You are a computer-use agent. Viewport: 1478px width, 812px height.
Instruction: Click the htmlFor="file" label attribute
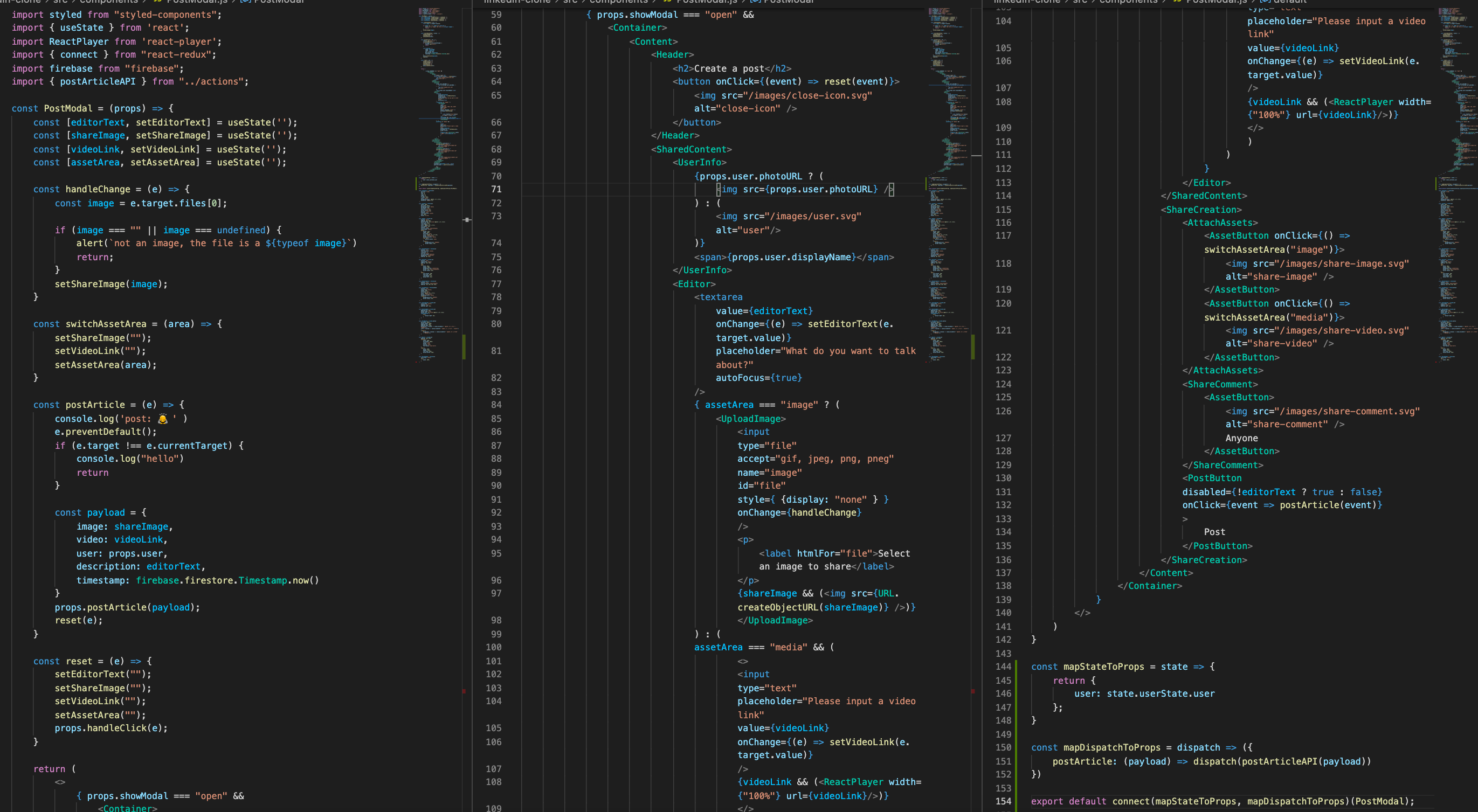click(x=835, y=553)
